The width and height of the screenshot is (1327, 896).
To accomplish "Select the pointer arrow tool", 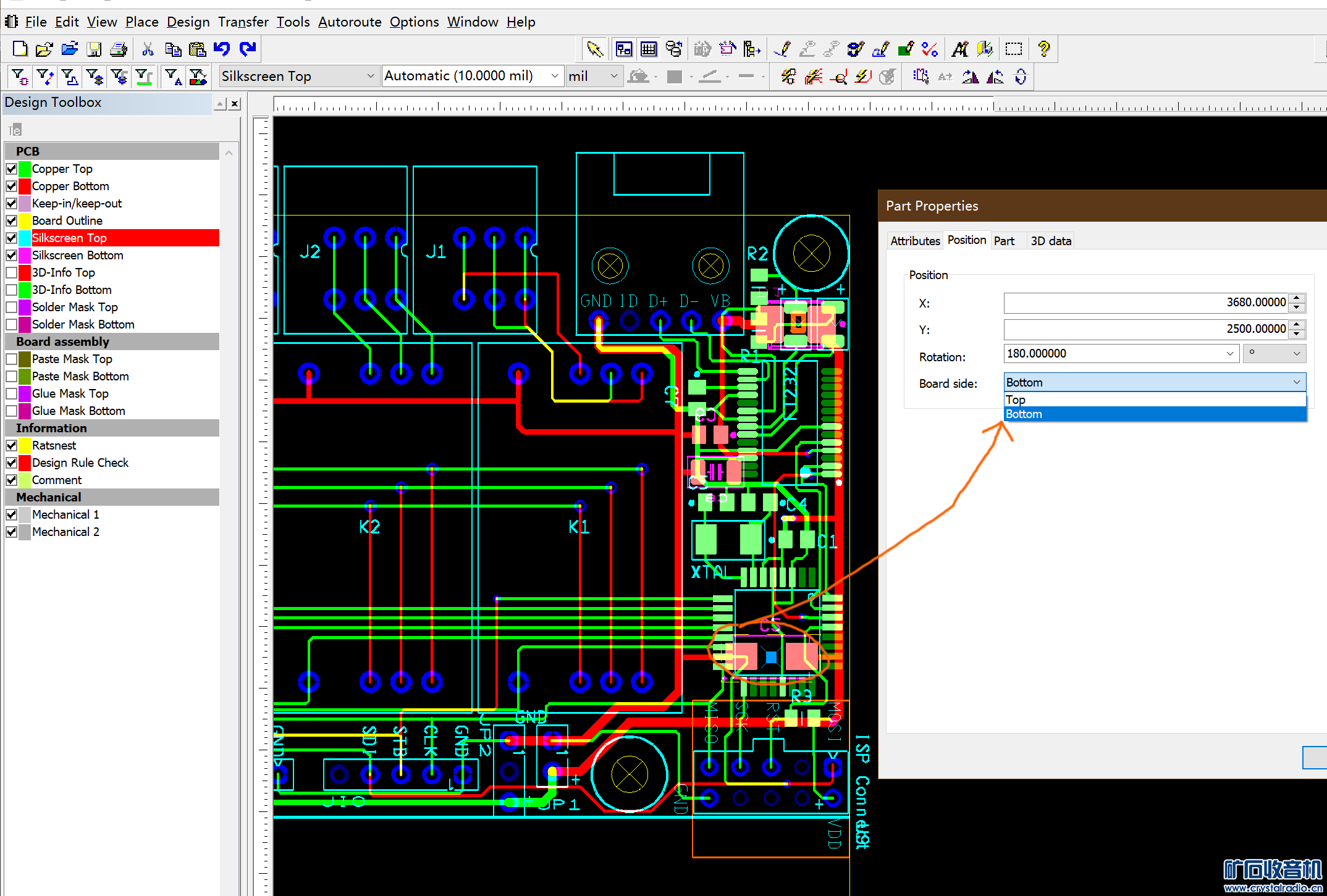I will coord(594,49).
